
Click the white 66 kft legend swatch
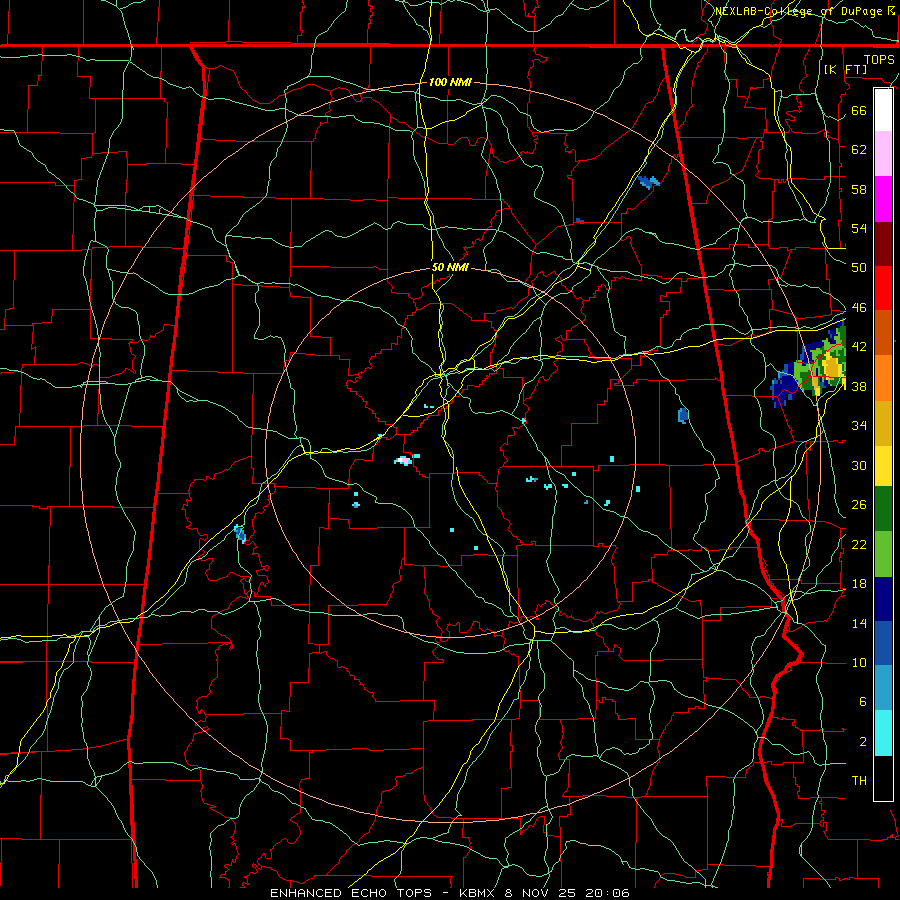click(883, 110)
